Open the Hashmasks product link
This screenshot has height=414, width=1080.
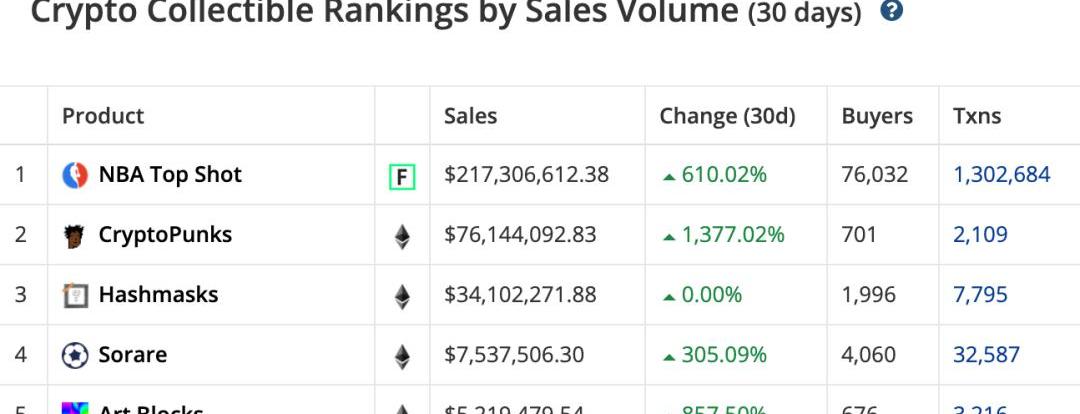(x=158, y=295)
